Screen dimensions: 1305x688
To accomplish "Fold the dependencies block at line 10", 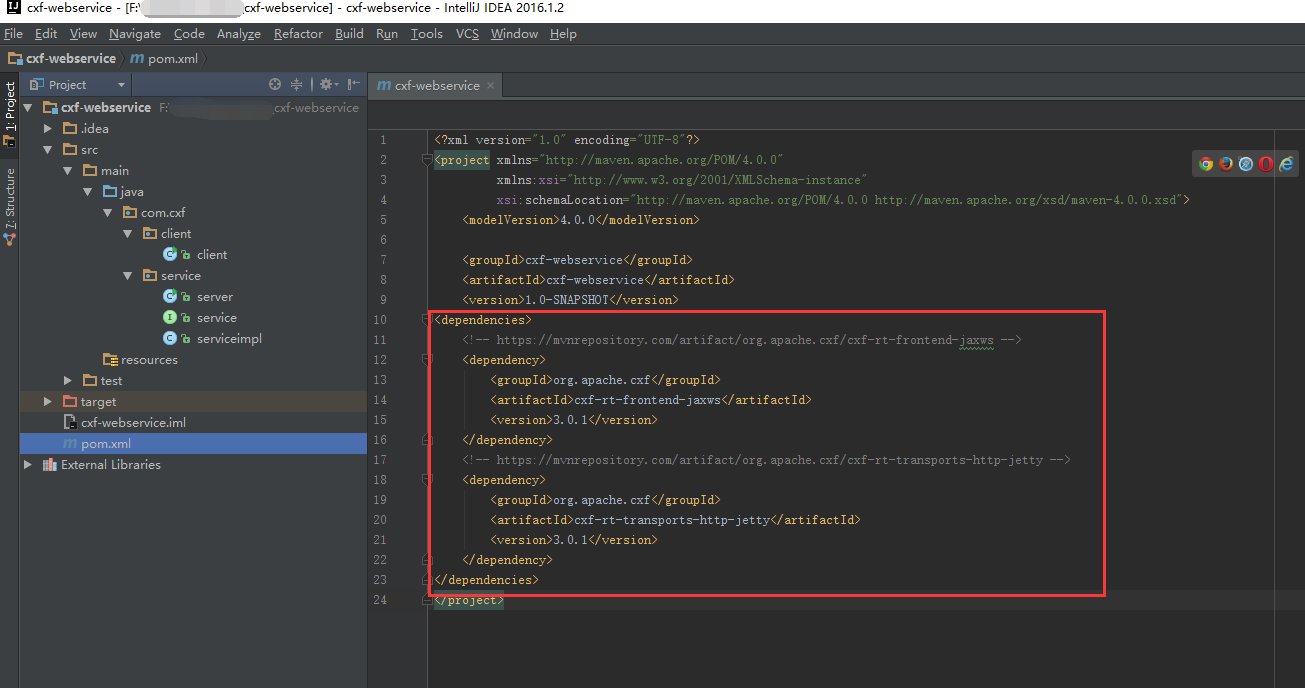I will (427, 320).
